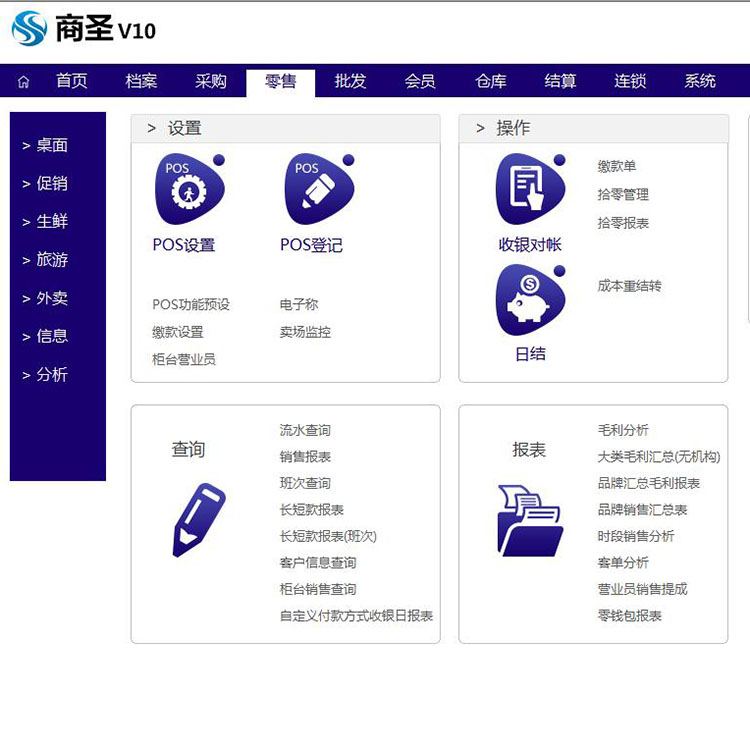
Task: Collapse the 操作 panel header
Action: pyautogui.click(x=594, y=128)
